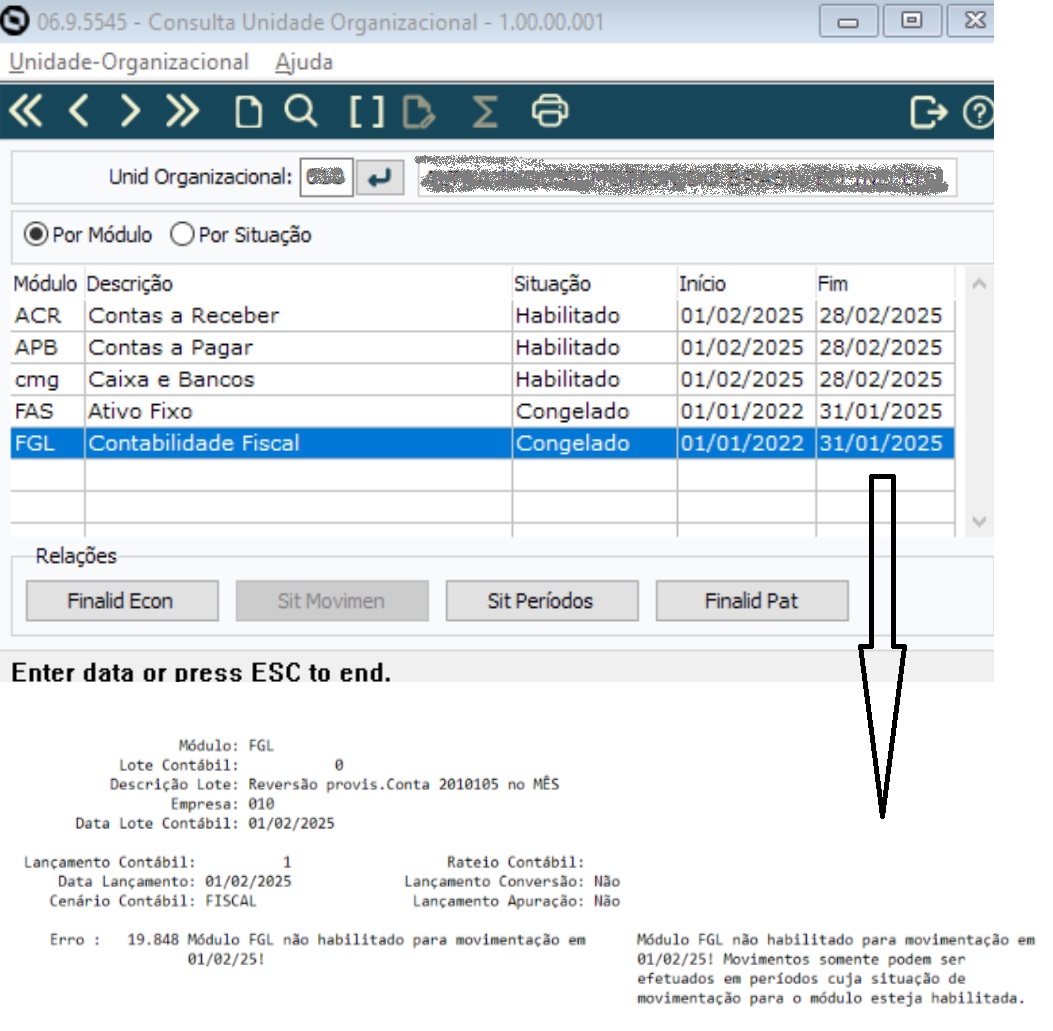Click the sigma totals icon
This screenshot has width=1053, height=1031.
[485, 111]
